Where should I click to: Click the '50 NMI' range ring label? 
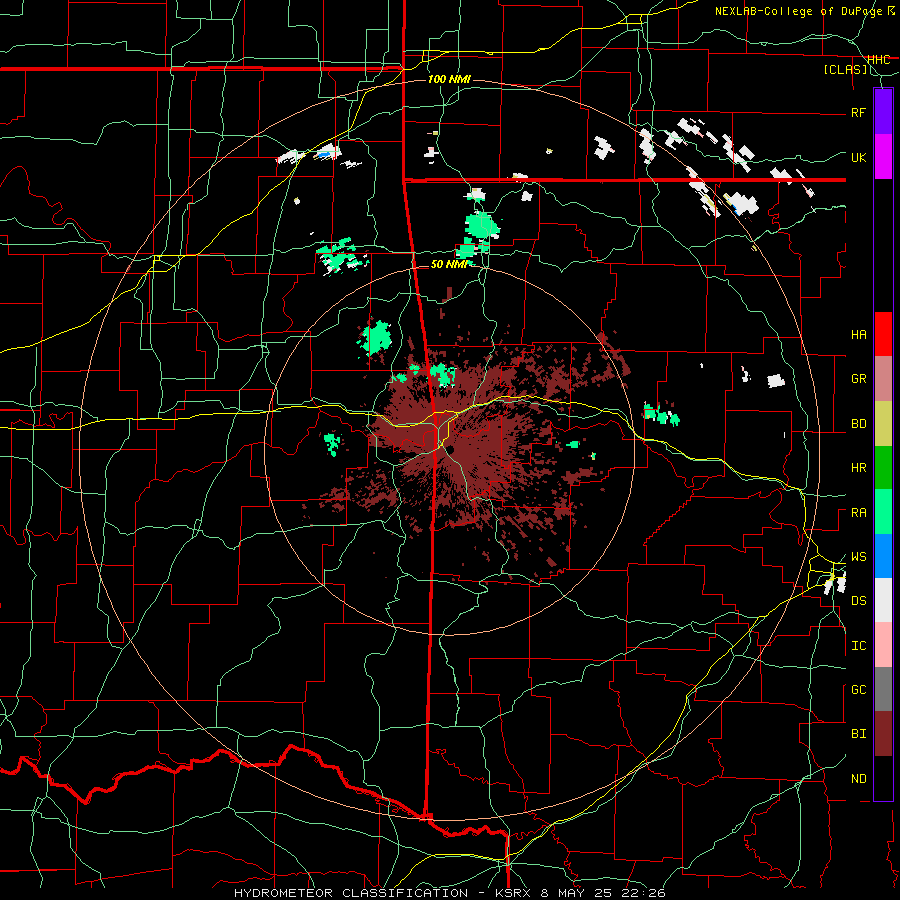(449, 264)
